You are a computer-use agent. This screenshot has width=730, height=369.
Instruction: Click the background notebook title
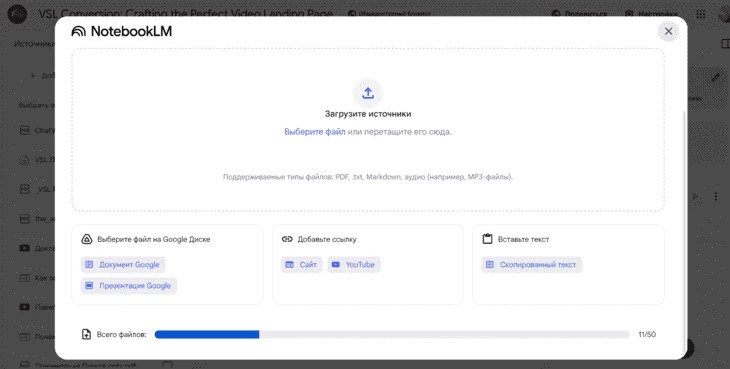(186, 13)
